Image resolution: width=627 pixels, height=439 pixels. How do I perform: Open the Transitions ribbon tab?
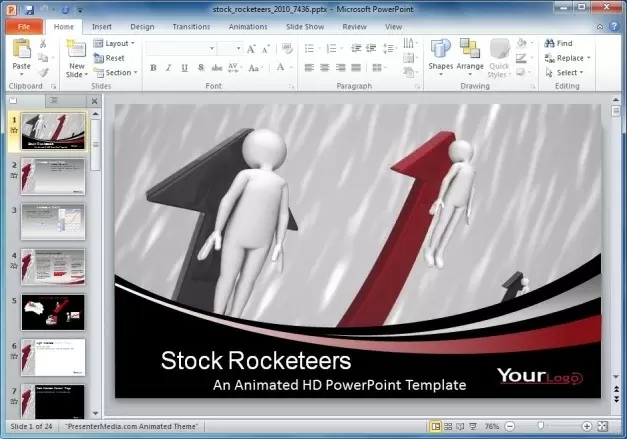click(191, 26)
